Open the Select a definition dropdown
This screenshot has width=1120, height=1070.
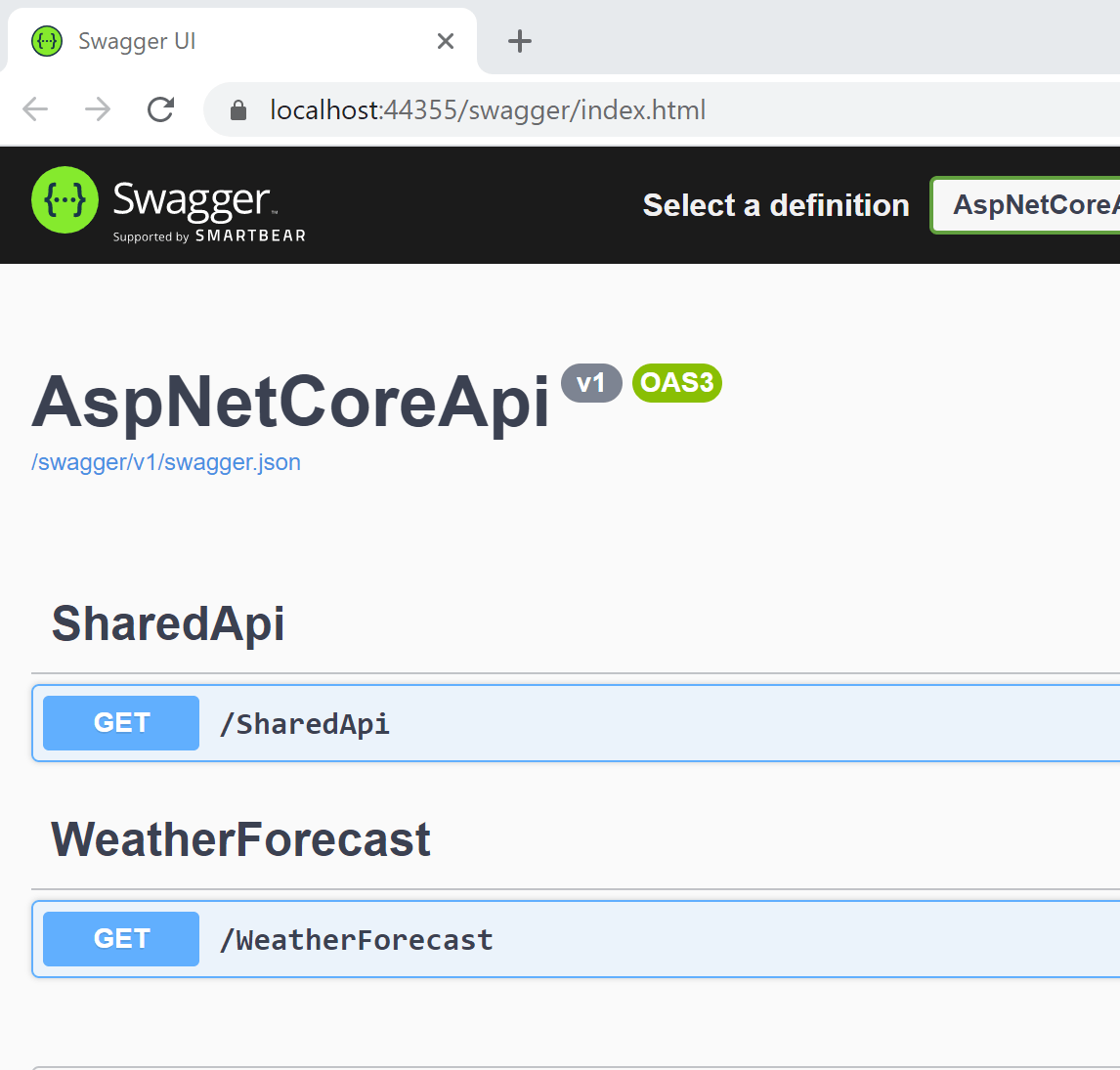click(1026, 205)
